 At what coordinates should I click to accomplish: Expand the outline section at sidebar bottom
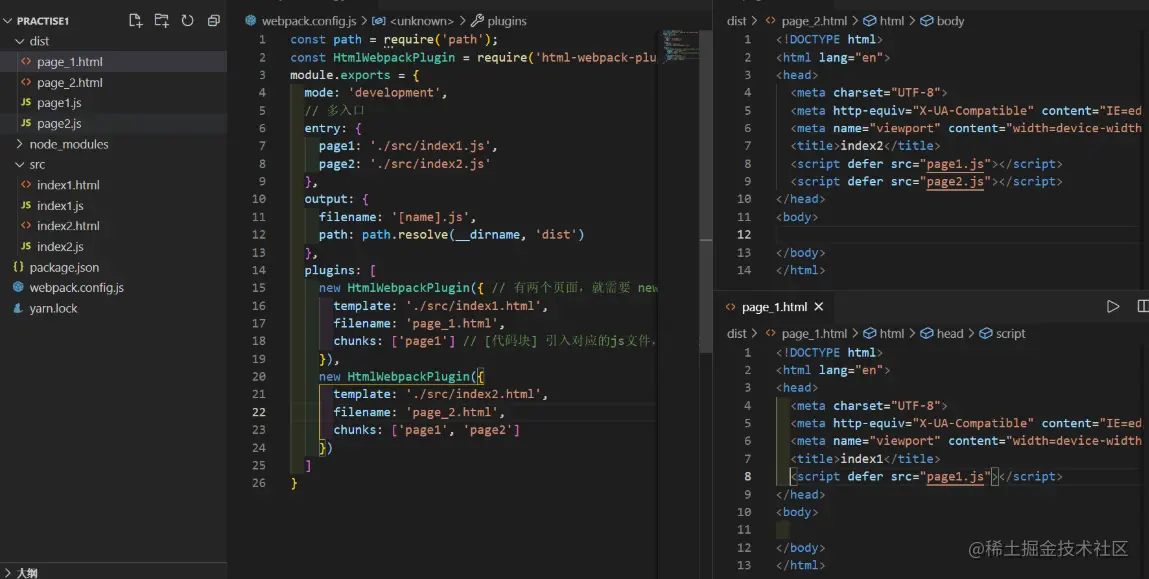pyautogui.click(x=7, y=572)
